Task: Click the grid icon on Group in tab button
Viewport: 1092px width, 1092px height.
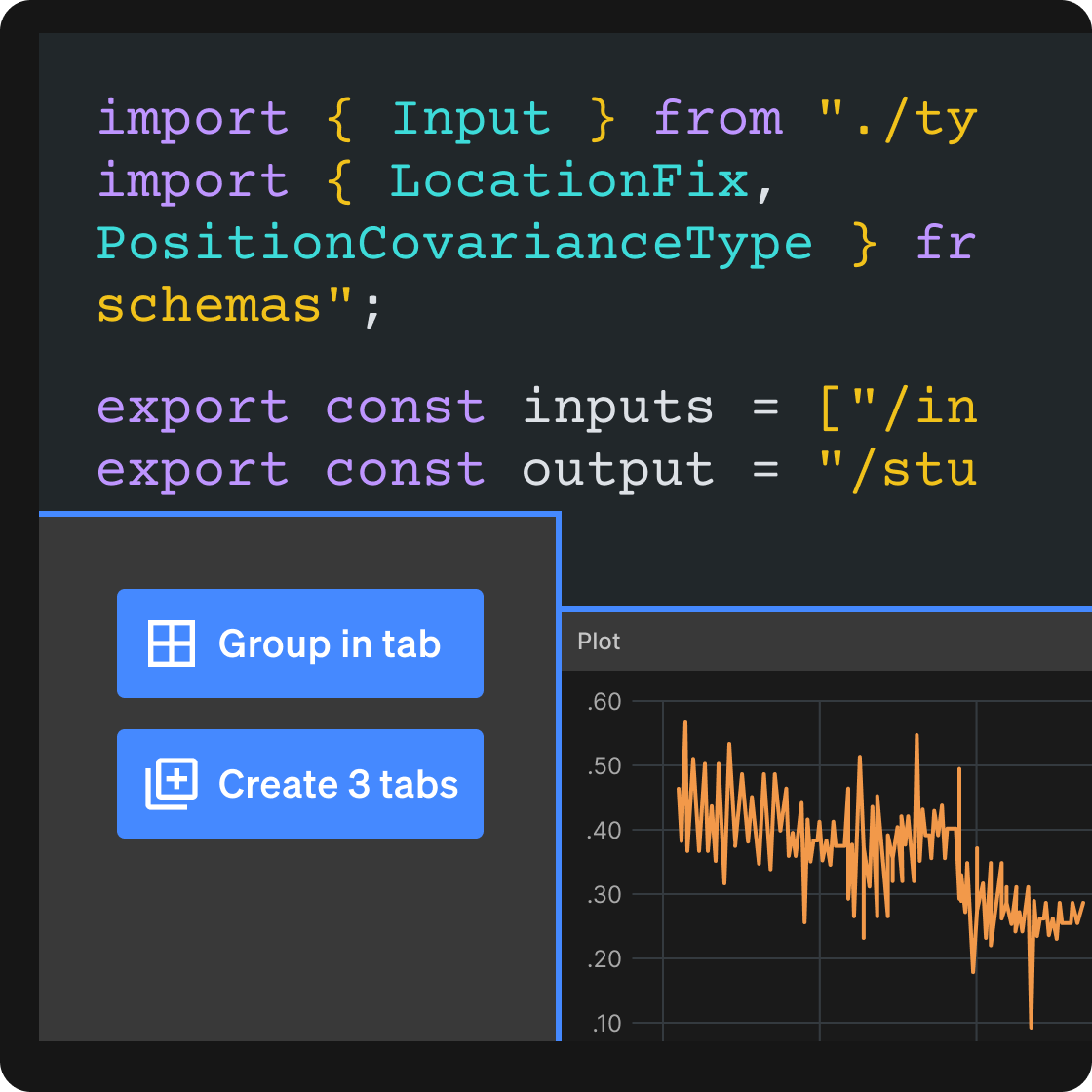Action: [174, 643]
